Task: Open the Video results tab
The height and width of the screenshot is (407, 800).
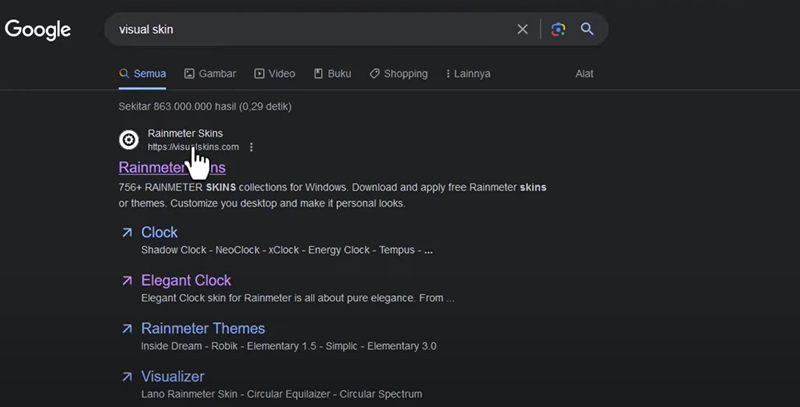Action: 274,73
